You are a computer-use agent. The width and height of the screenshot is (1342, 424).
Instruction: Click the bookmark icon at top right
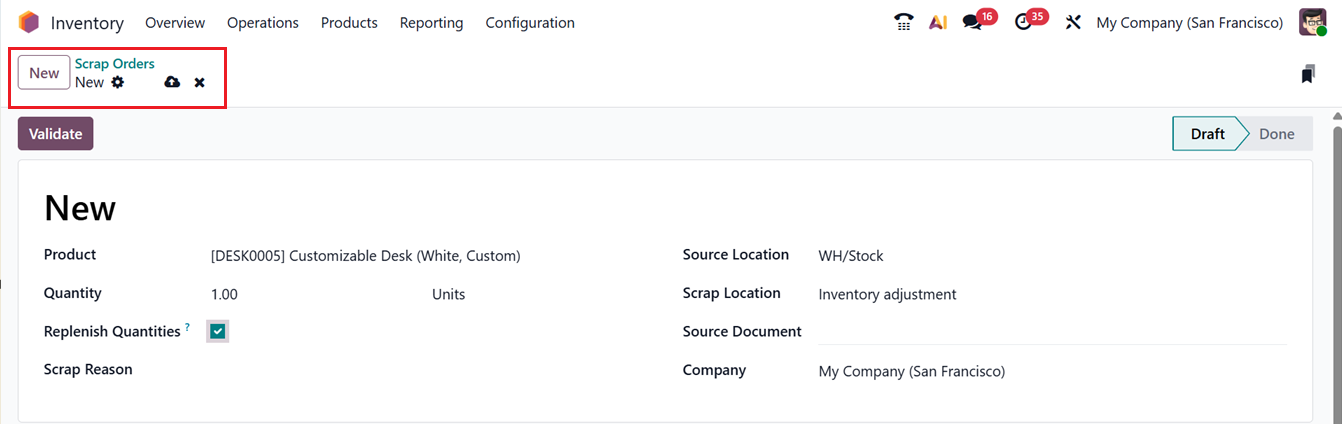click(x=1308, y=74)
